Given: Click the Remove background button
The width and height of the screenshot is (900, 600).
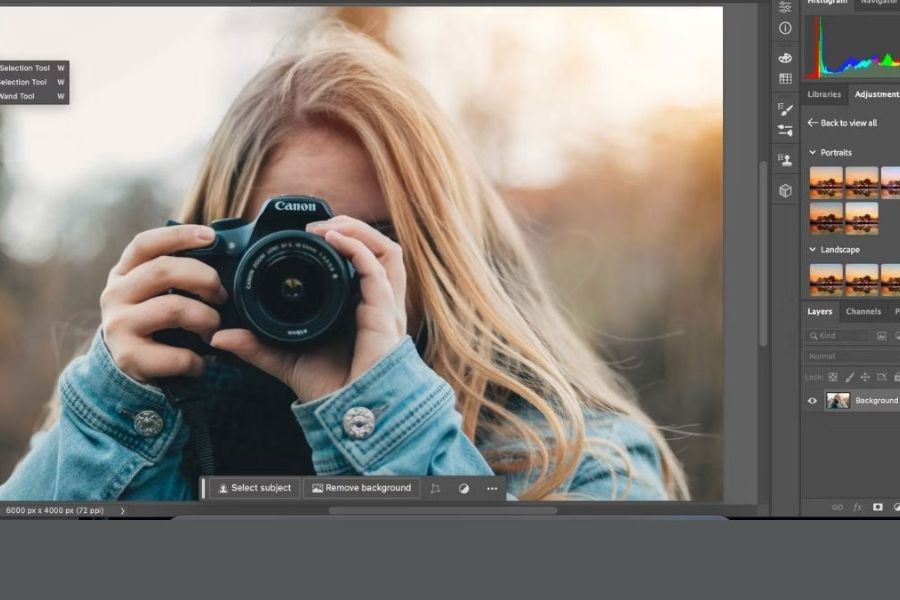Looking at the screenshot, I should tap(361, 488).
